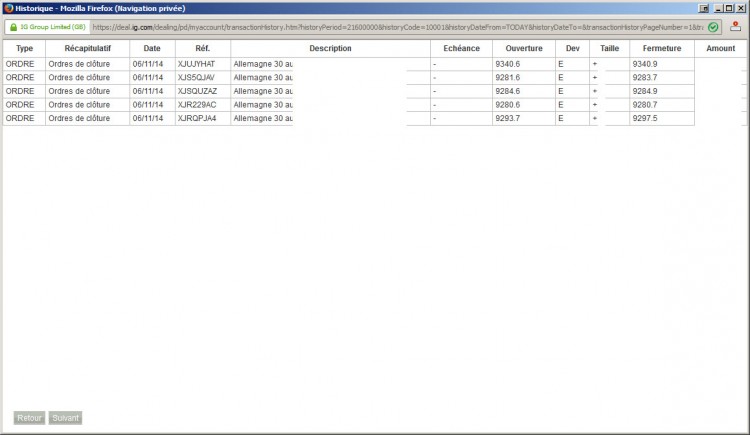Screen dimensions: 750x435
Task: Open IG Group Limited site identity badge
Action: (48, 27)
